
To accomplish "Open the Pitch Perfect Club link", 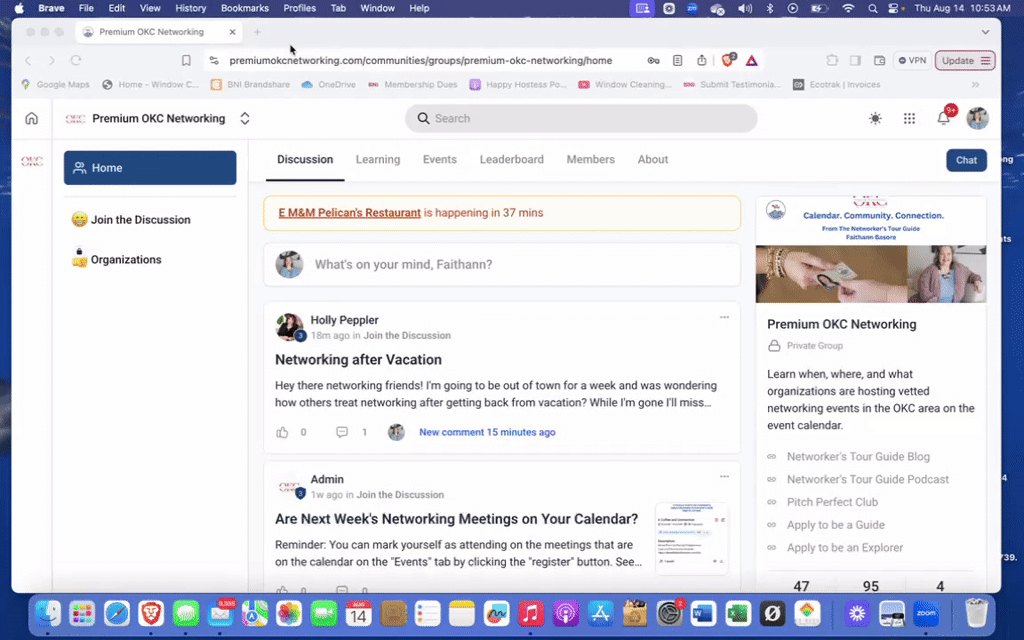I will click(832, 502).
